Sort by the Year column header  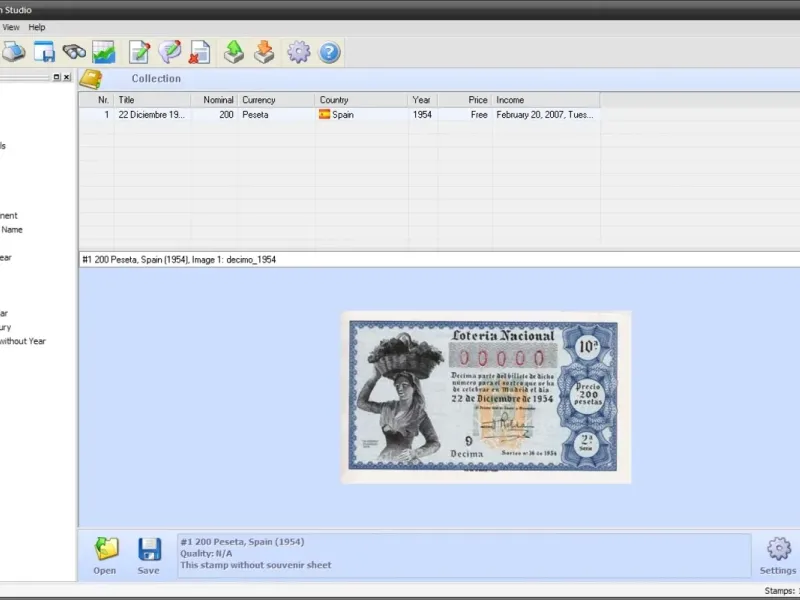[x=423, y=100]
